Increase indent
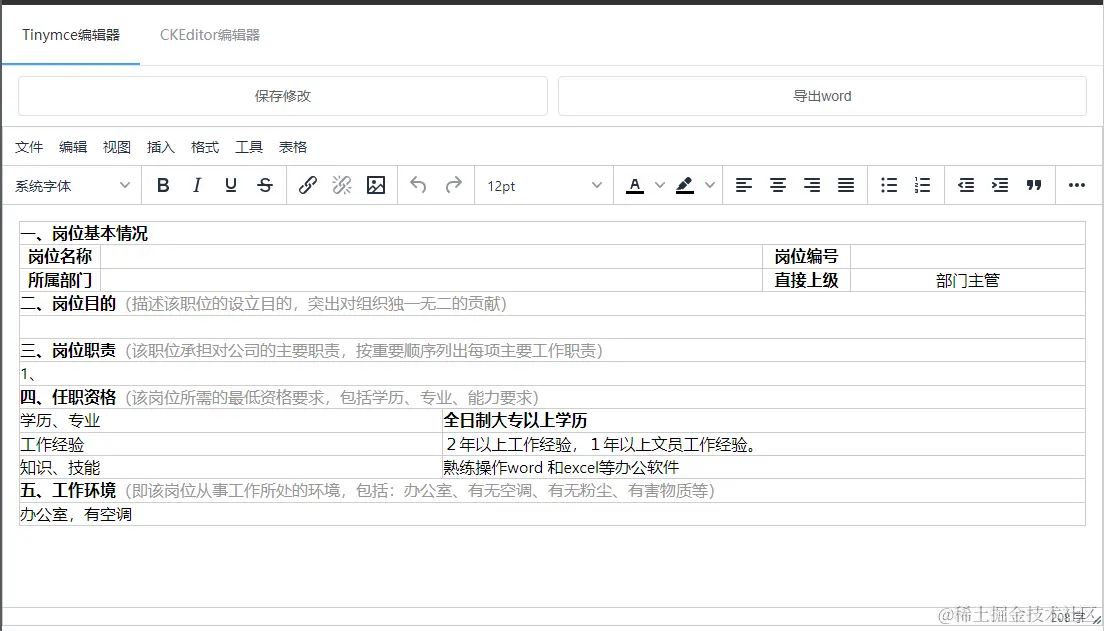This screenshot has width=1104, height=631. [x=1000, y=186]
